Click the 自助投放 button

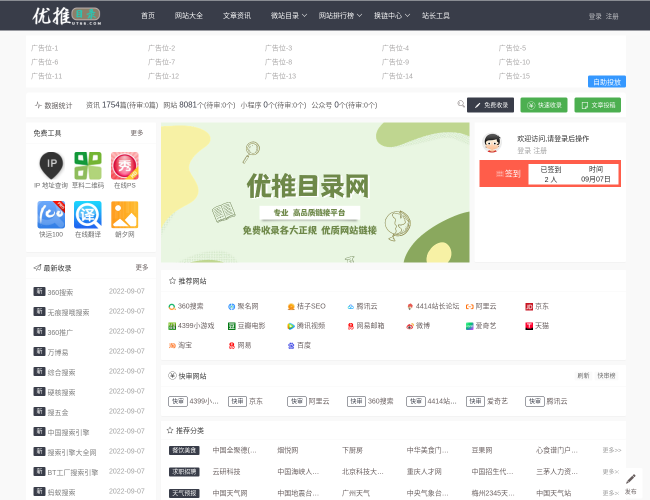click(x=607, y=82)
